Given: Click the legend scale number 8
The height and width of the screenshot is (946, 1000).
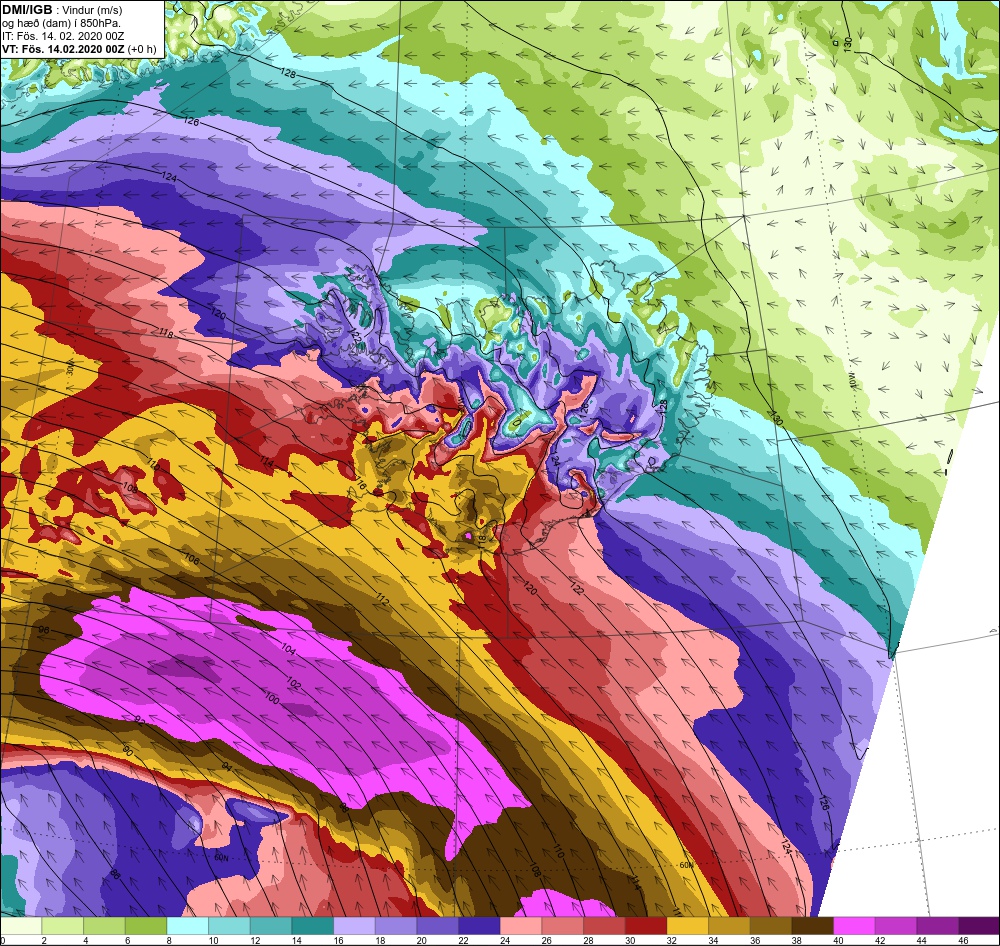Looking at the screenshot, I should tap(168, 940).
